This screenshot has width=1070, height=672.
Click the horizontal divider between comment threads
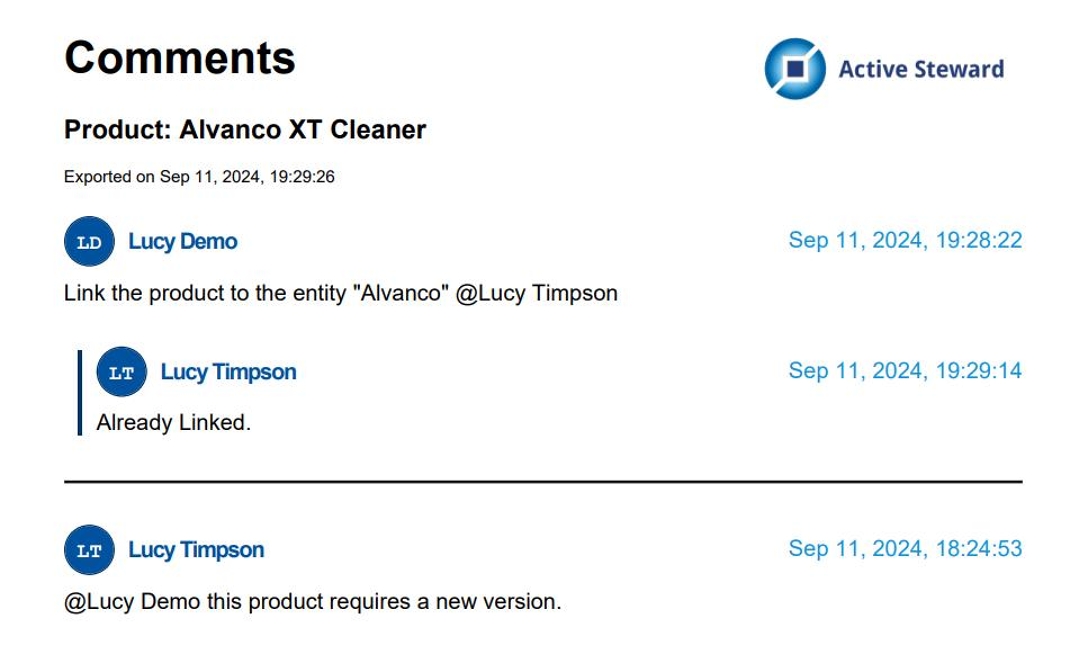(x=543, y=482)
